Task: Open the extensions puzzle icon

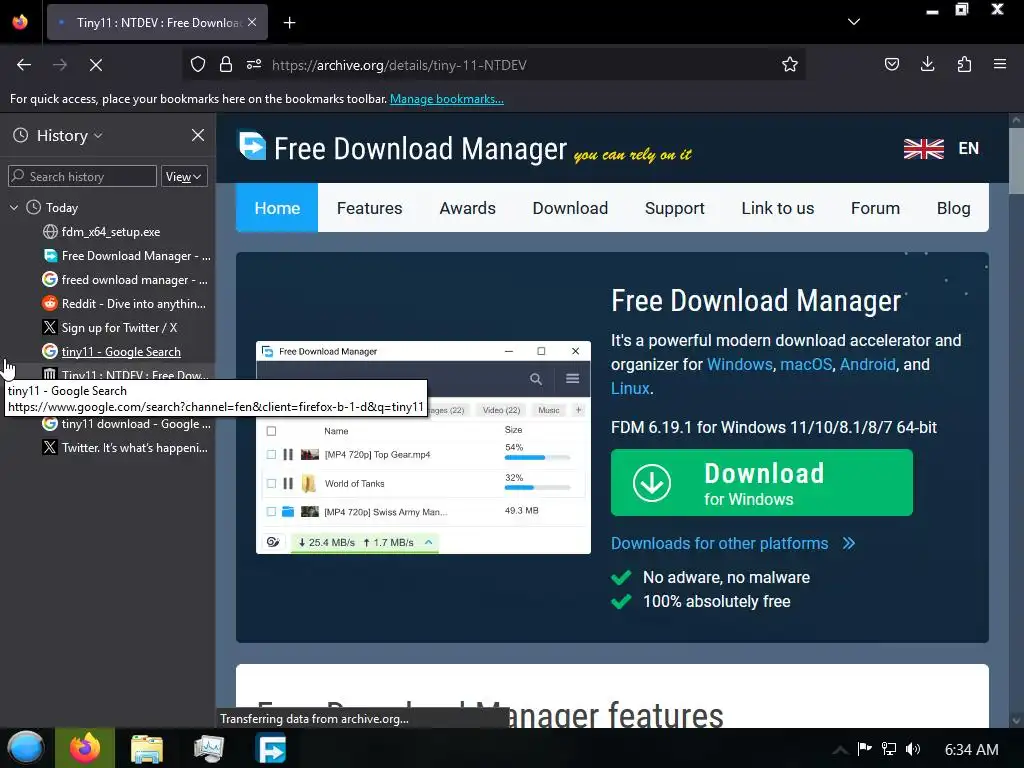Action: [x=964, y=65]
